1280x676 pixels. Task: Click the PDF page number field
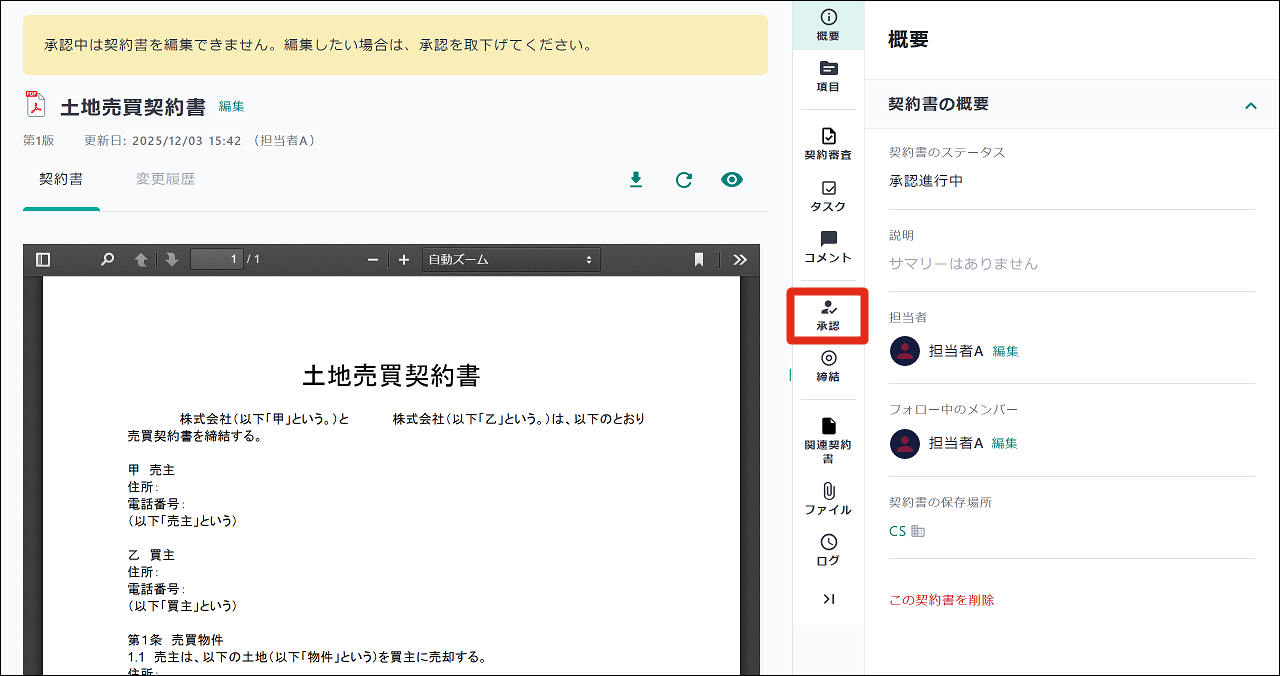[x=217, y=260]
